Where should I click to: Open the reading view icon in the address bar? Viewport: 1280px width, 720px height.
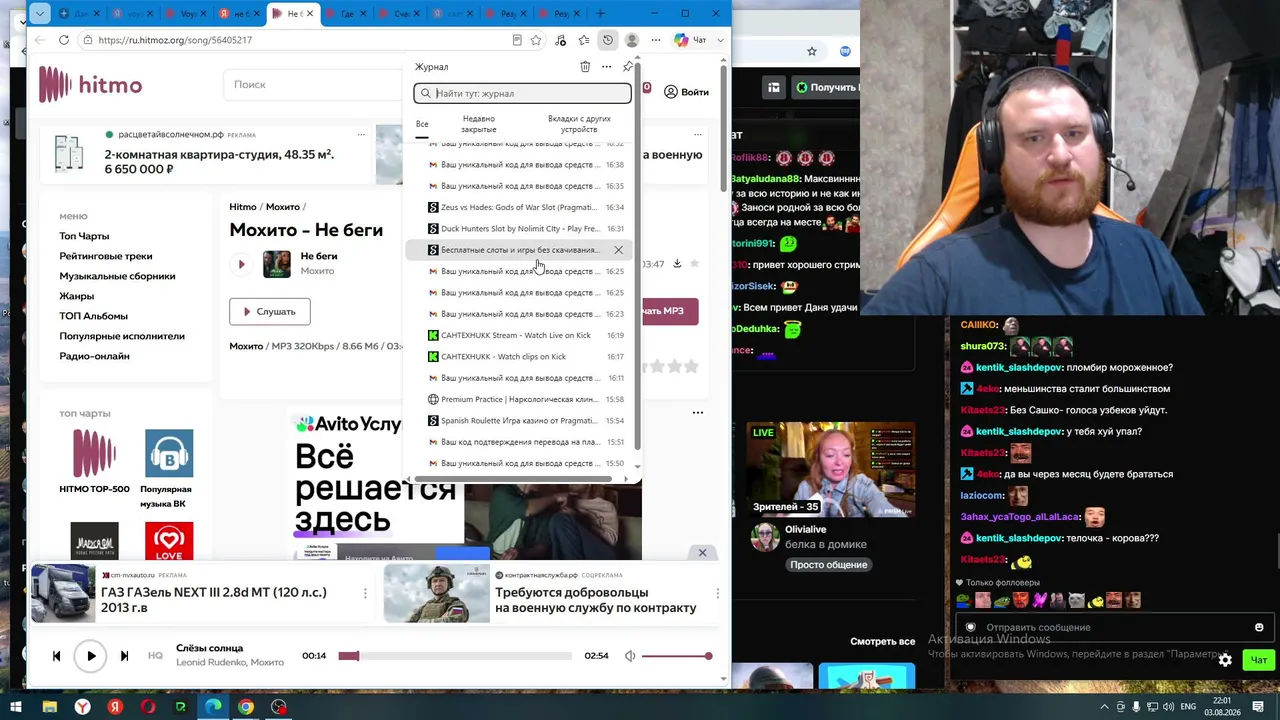point(517,40)
